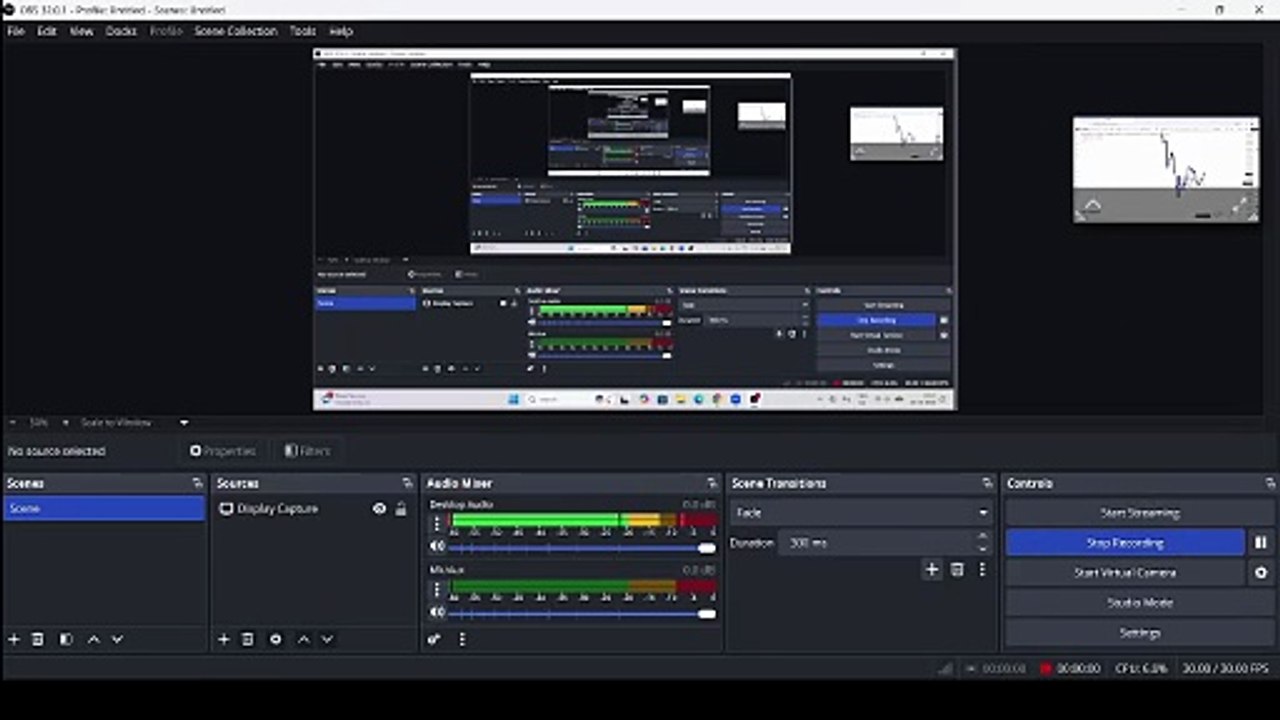The height and width of the screenshot is (720, 1280).
Task: Remove the selected scene with trash icon
Action: (38, 639)
